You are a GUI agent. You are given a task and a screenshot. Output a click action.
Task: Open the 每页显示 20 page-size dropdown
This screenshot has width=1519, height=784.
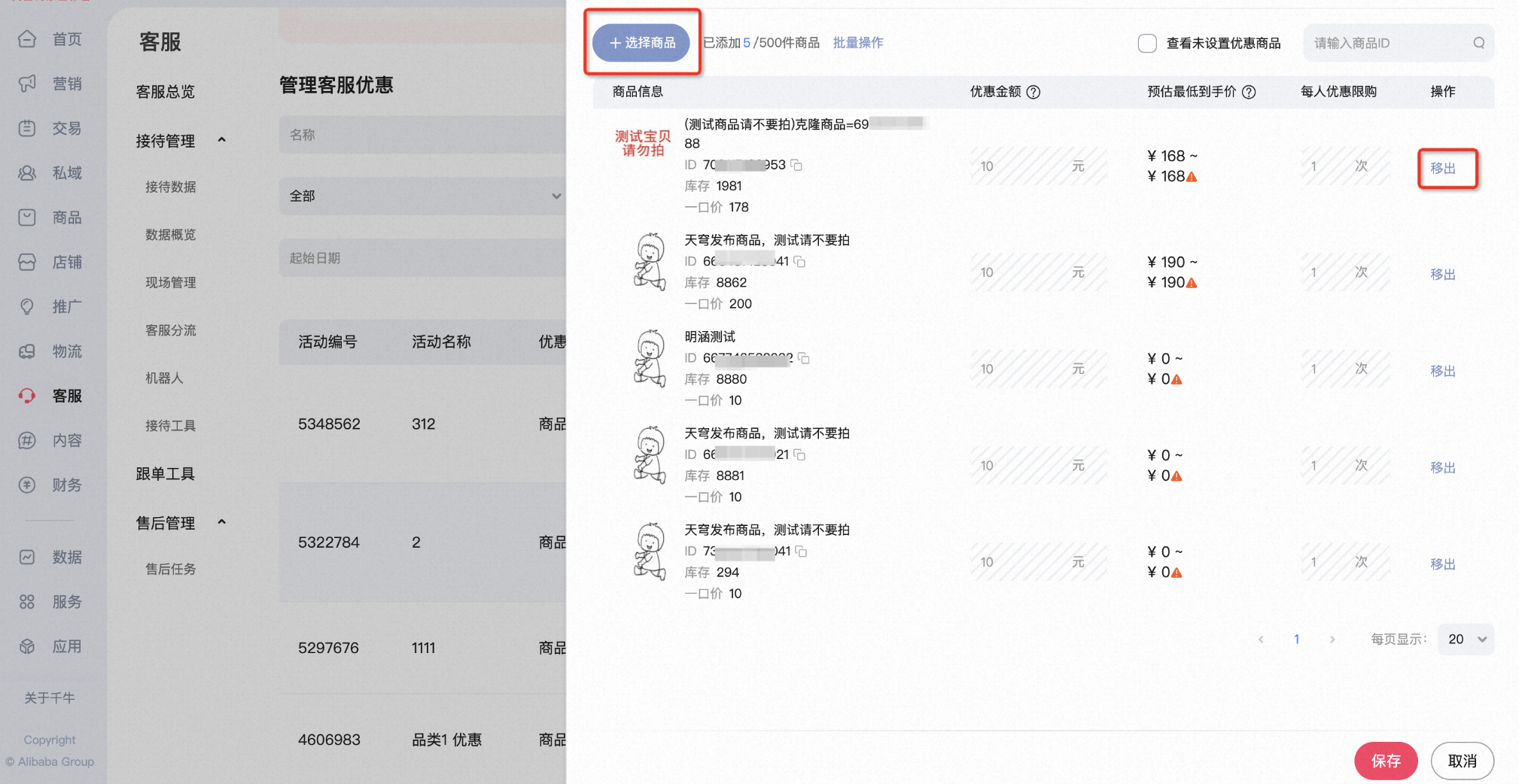[x=1466, y=639]
